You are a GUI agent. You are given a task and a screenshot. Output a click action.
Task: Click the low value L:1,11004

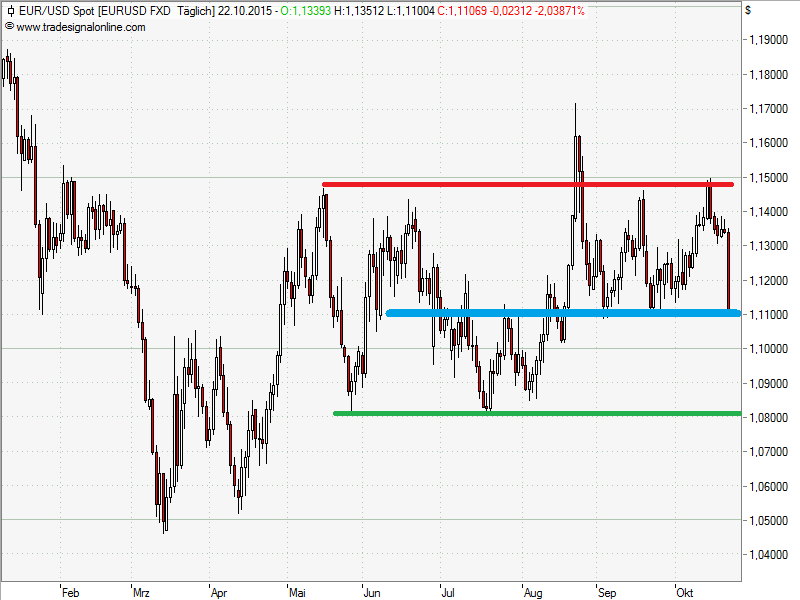pos(411,11)
